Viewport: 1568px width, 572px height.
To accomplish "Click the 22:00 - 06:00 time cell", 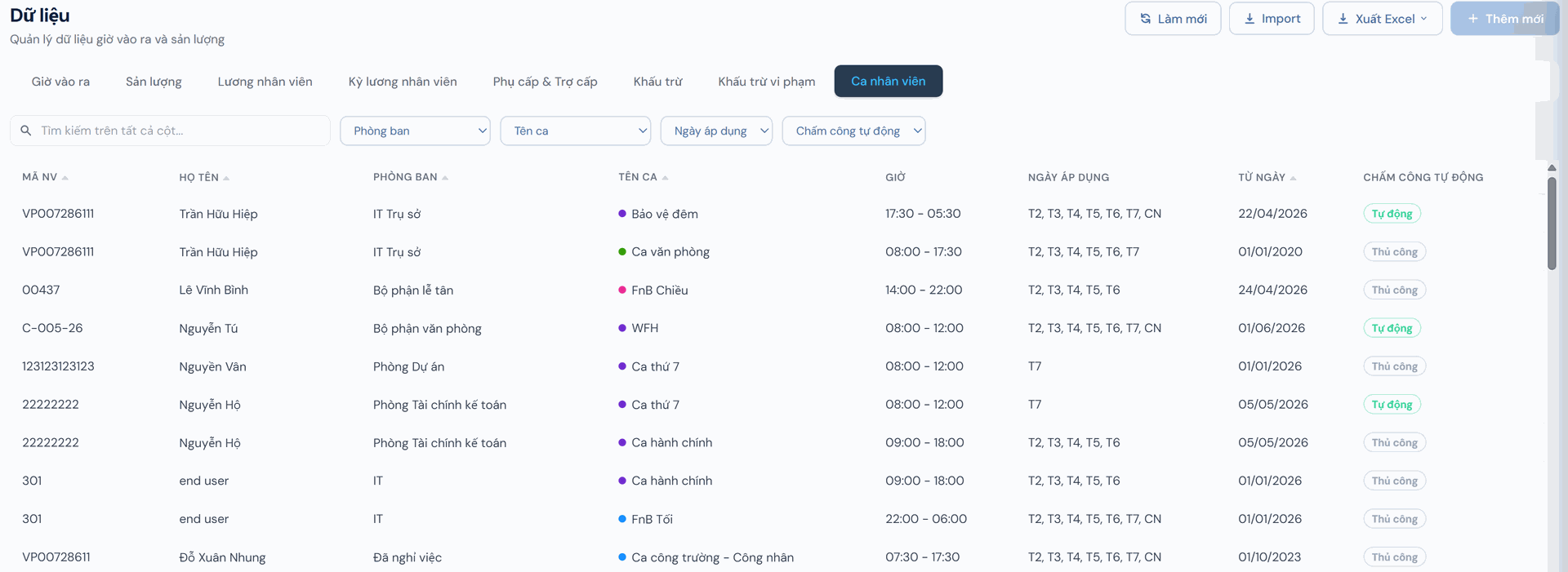I will pos(926,519).
